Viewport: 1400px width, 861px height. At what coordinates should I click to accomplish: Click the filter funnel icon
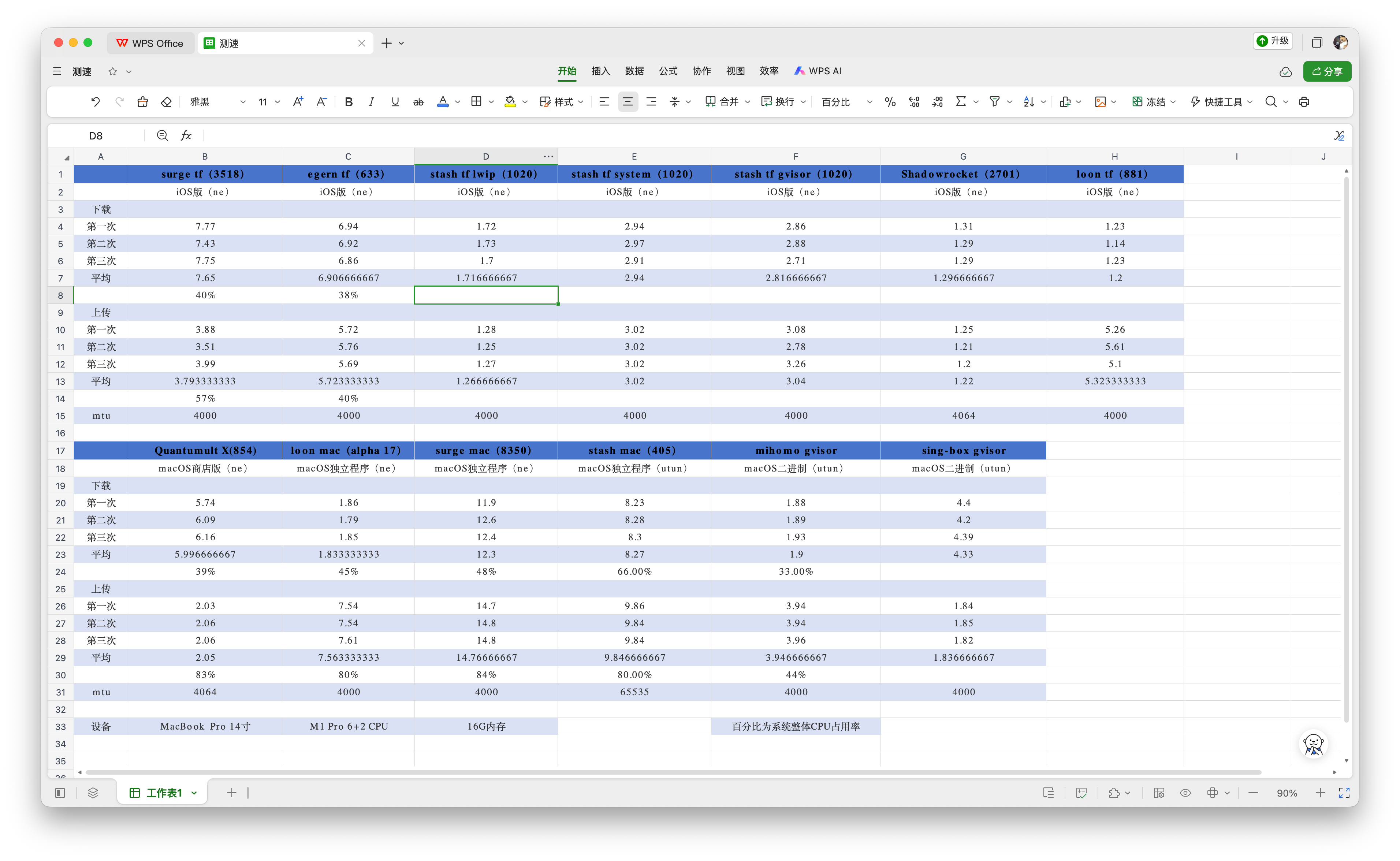point(994,101)
